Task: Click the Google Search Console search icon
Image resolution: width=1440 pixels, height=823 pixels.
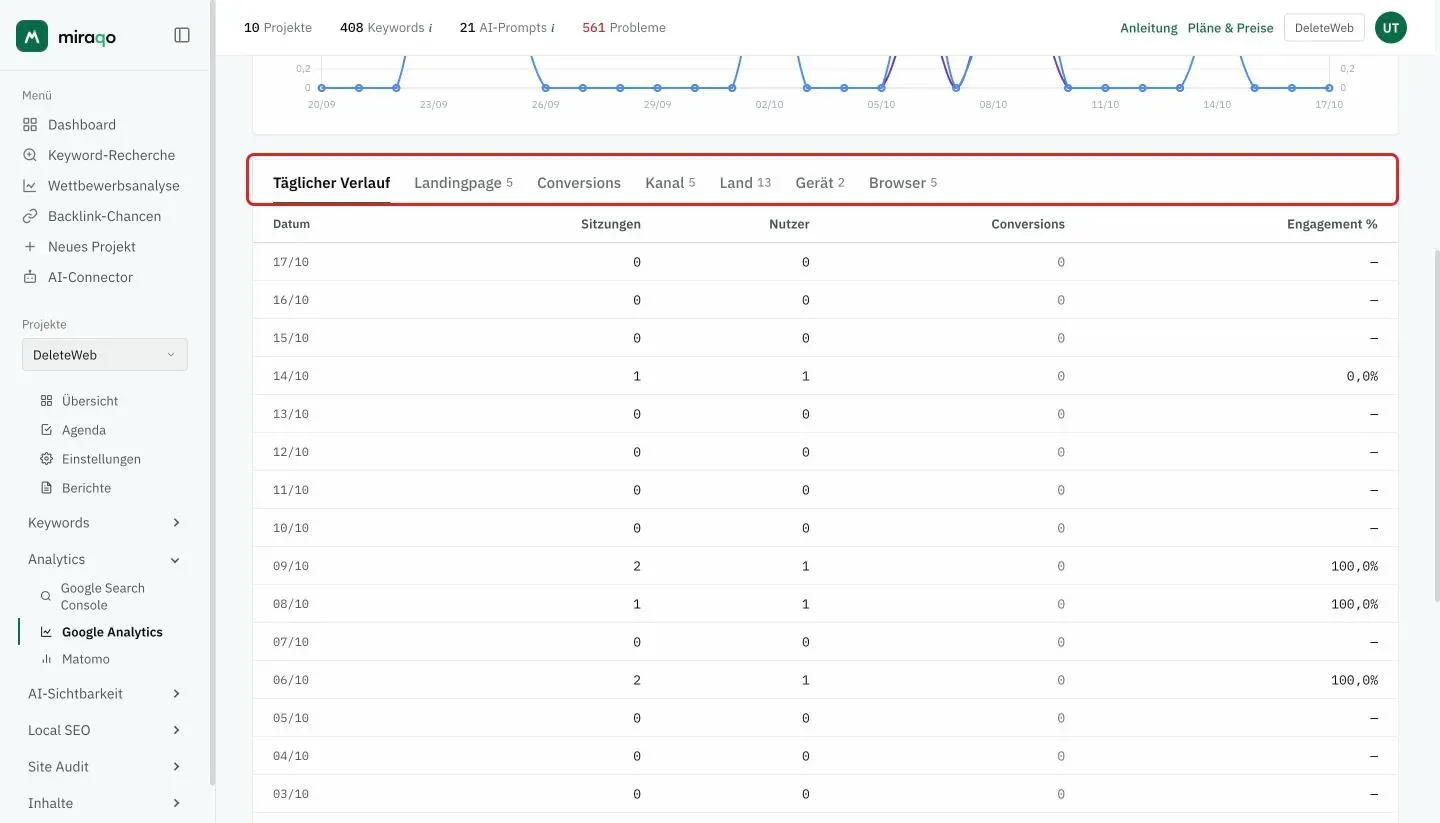Action: click(46, 596)
